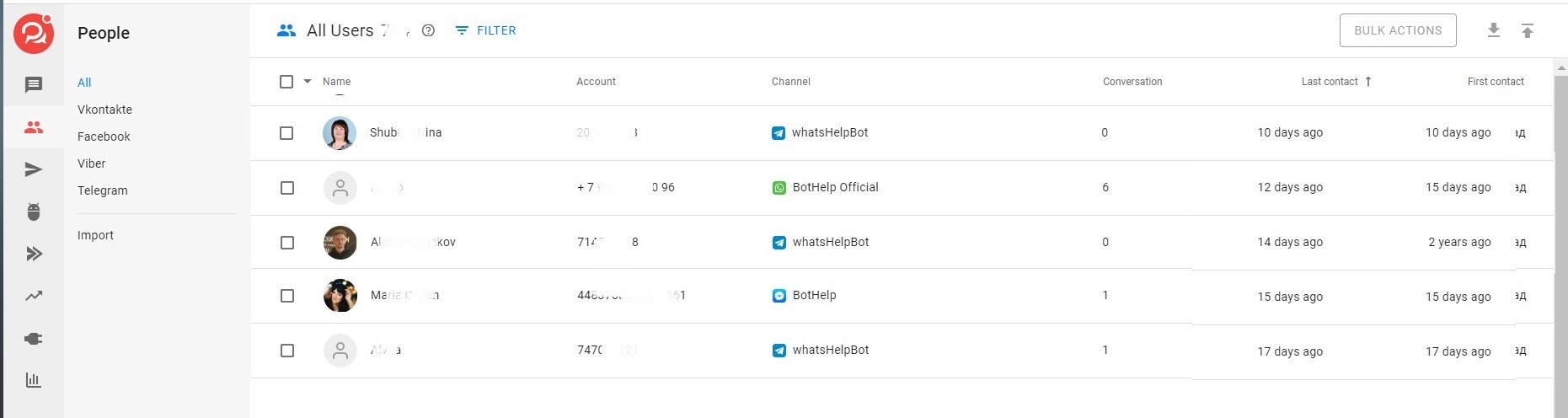1568x418 pixels.
Task: Open the bar chart statistics icon
Action: tap(34, 380)
